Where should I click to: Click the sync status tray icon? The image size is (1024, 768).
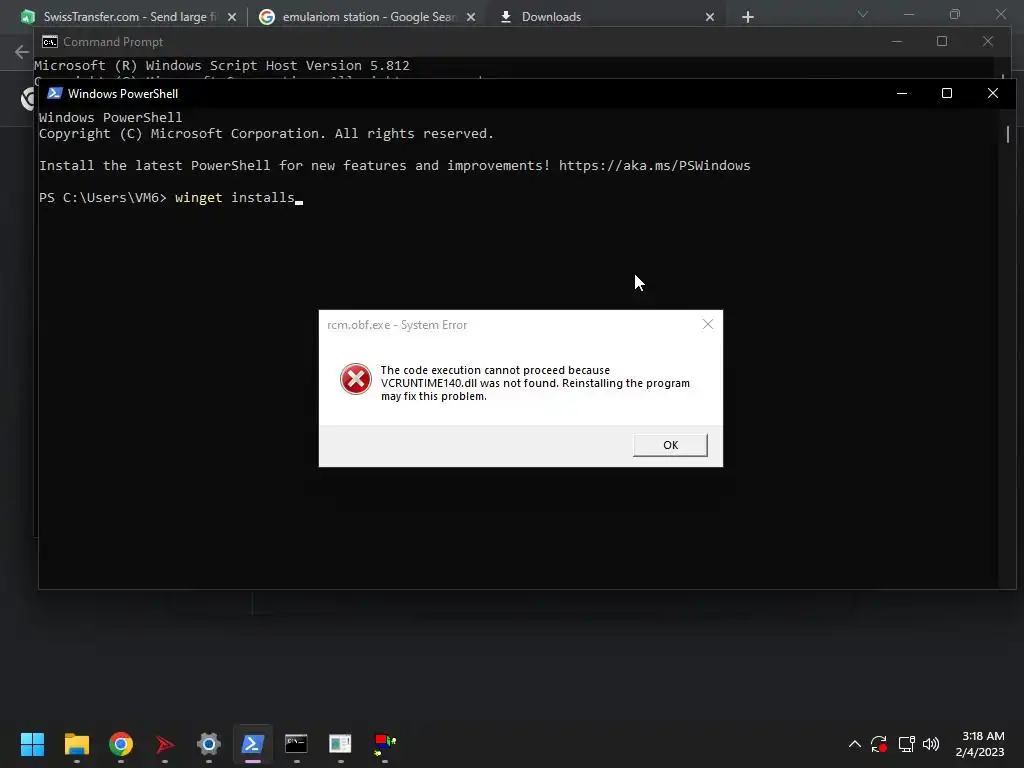(879, 744)
